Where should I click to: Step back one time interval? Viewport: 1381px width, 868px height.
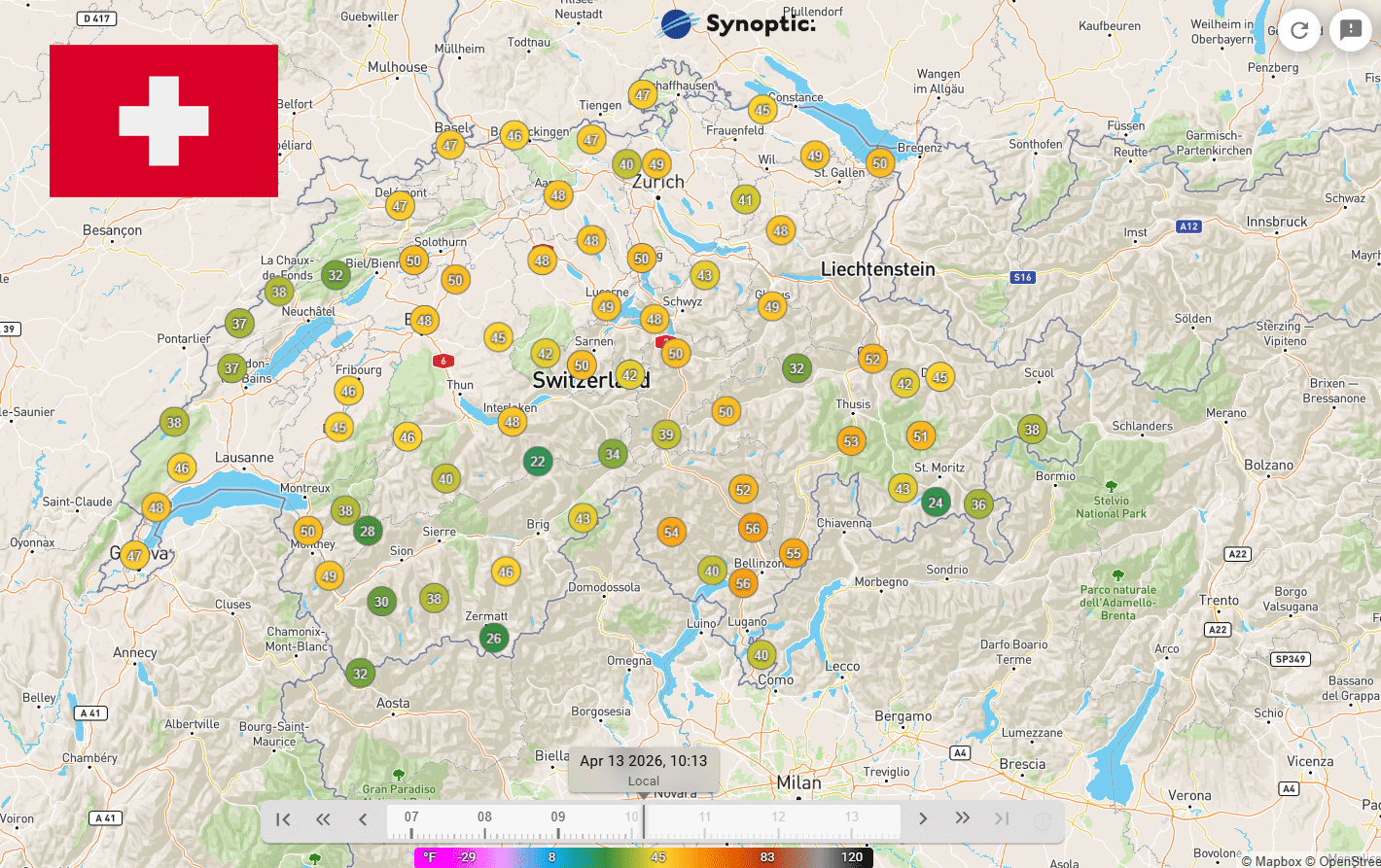(x=363, y=819)
